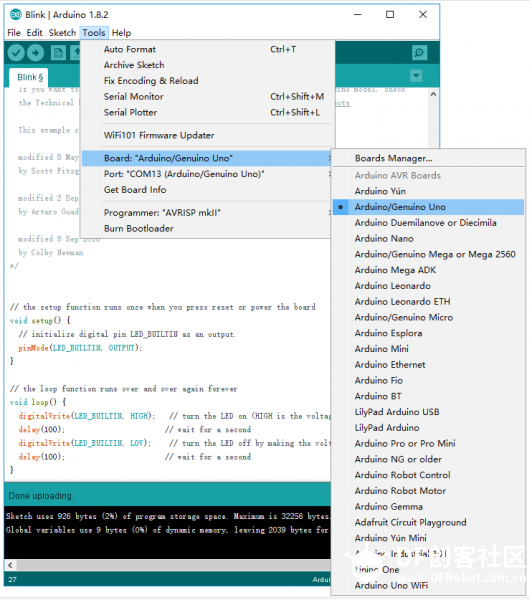The width and height of the screenshot is (532, 600).
Task: Open the Sketch menu
Action: click(62, 33)
